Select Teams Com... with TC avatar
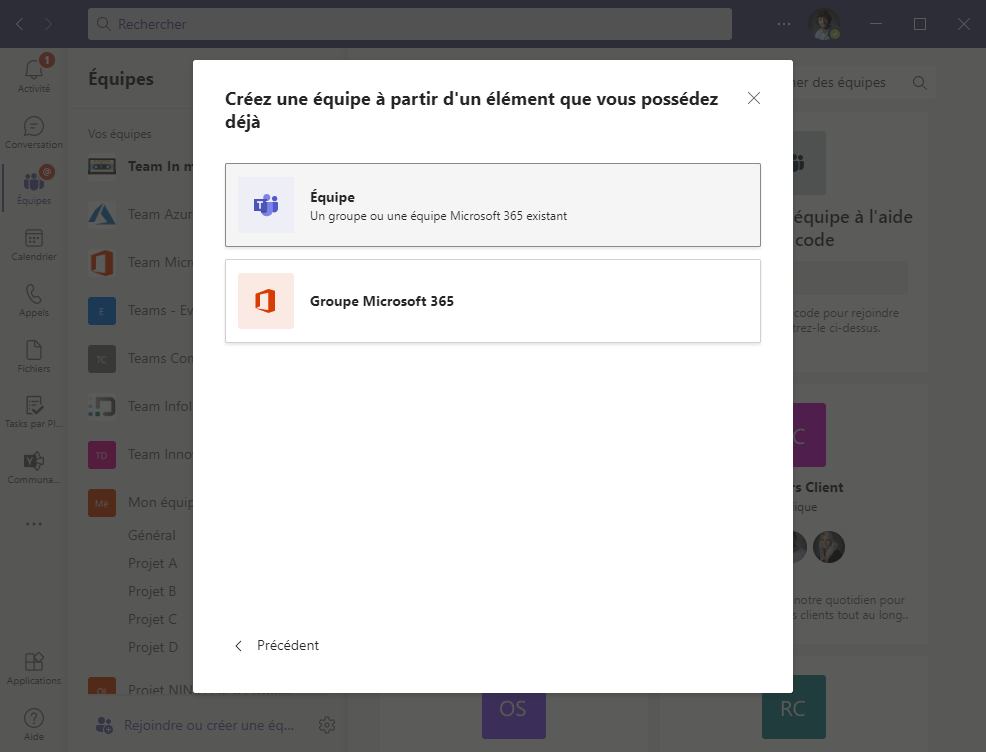986x752 pixels. [x=140, y=358]
